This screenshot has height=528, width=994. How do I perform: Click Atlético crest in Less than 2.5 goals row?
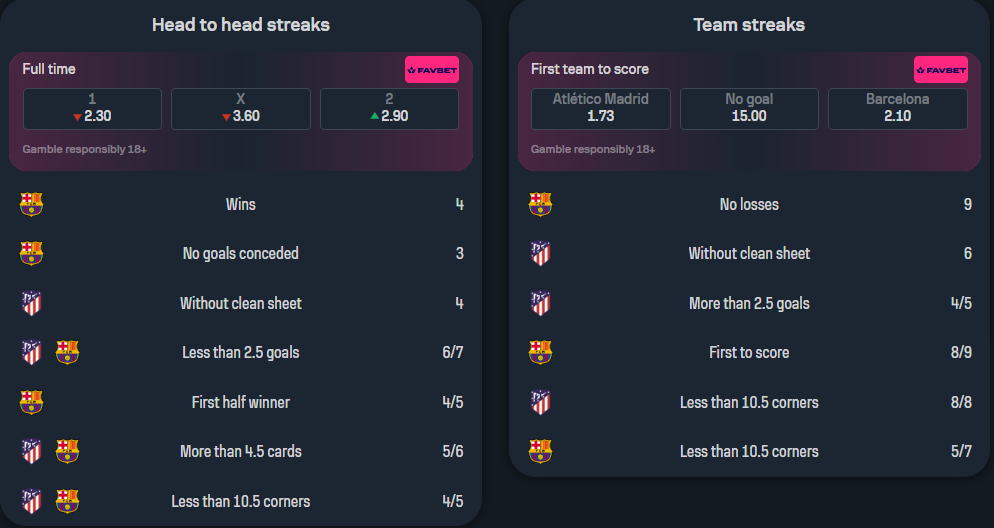[32, 352]
